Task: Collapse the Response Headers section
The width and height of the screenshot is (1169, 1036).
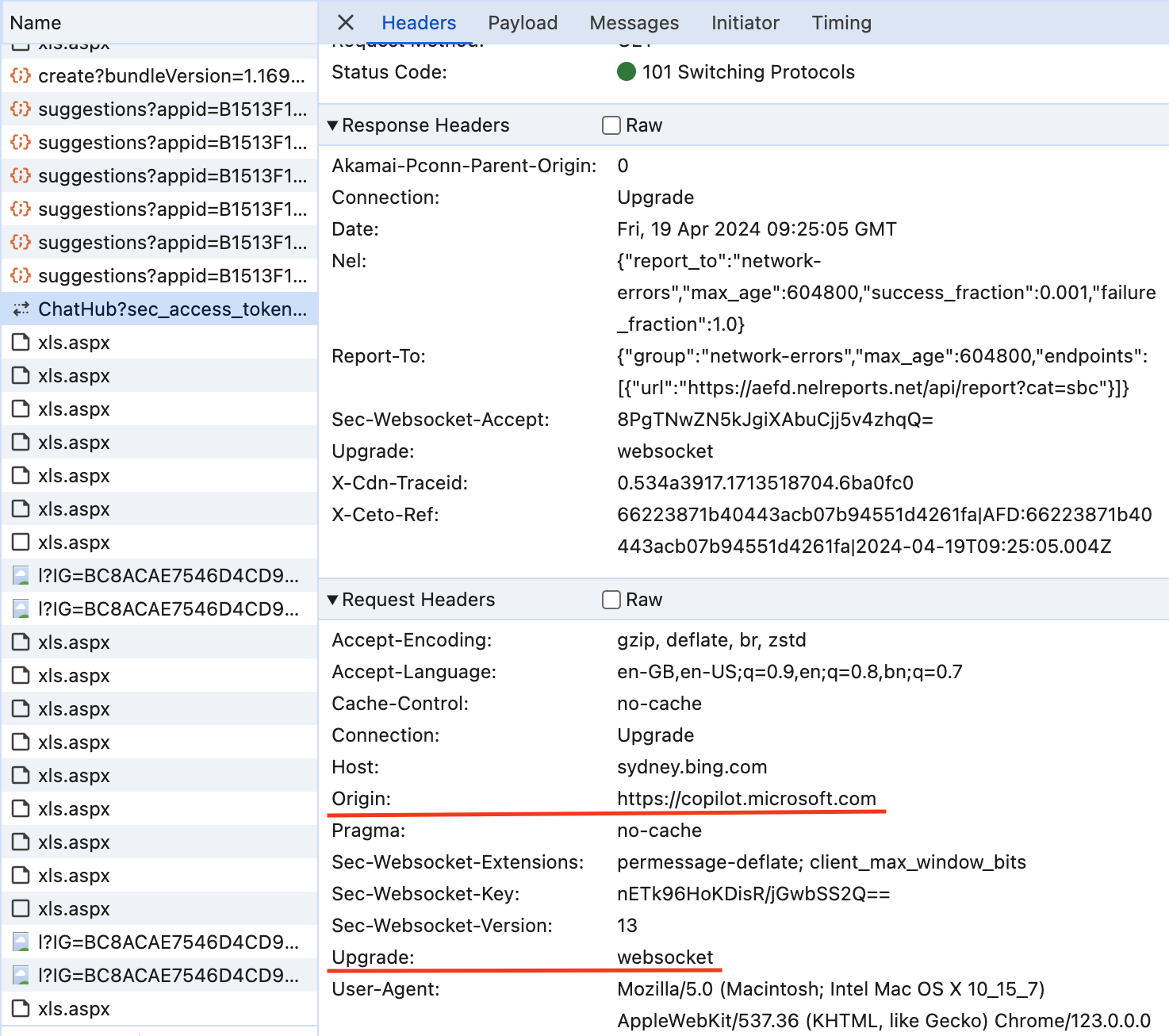Action: click(x=333, y=125)
